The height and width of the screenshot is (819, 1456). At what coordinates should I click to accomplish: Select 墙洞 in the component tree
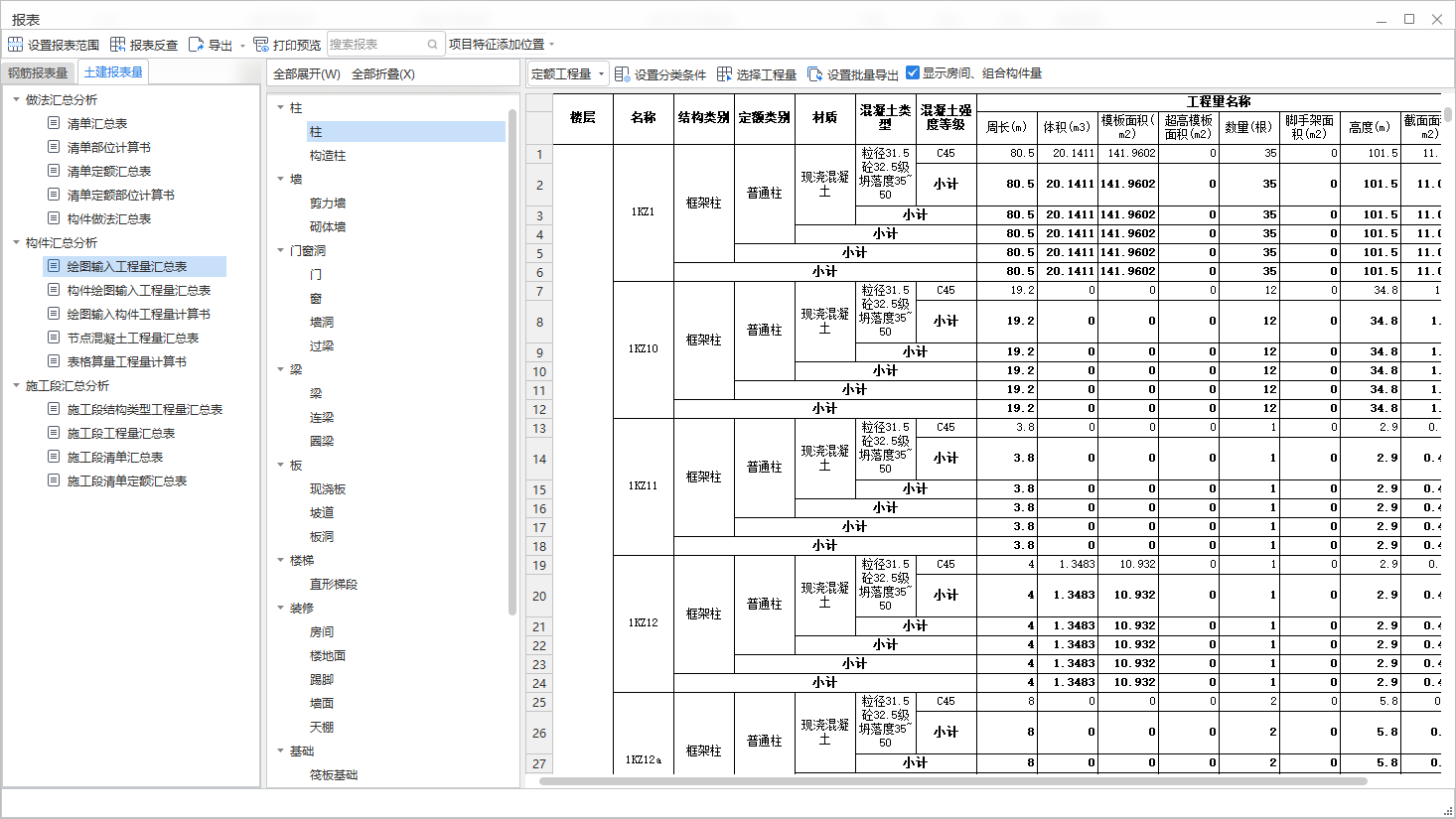click(322, 323)
